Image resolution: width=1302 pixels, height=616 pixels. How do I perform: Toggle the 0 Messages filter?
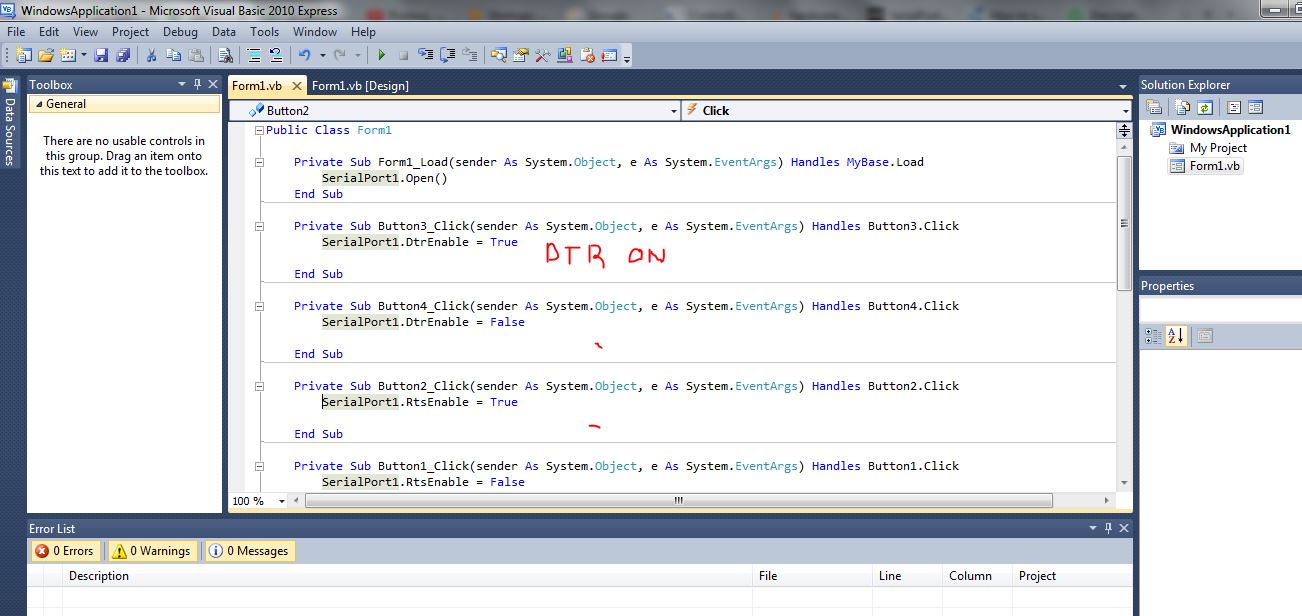click(250, 551)
